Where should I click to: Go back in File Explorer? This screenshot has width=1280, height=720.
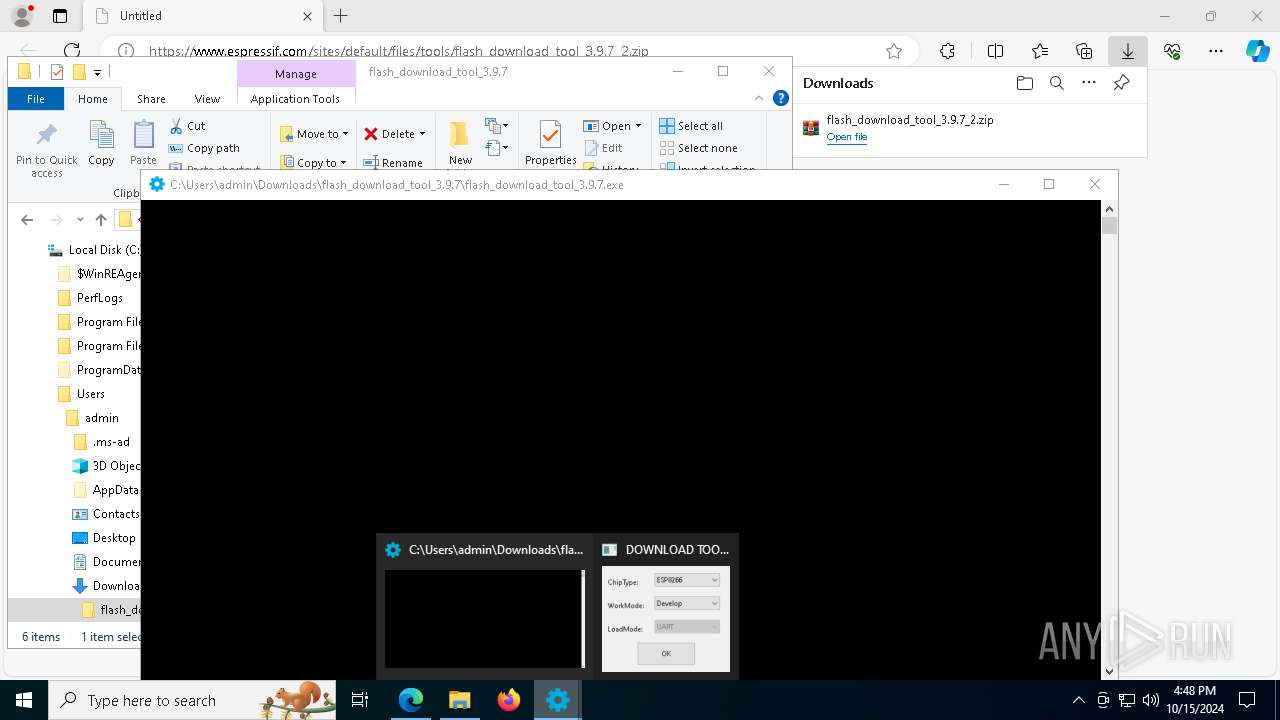coord(27,220)
